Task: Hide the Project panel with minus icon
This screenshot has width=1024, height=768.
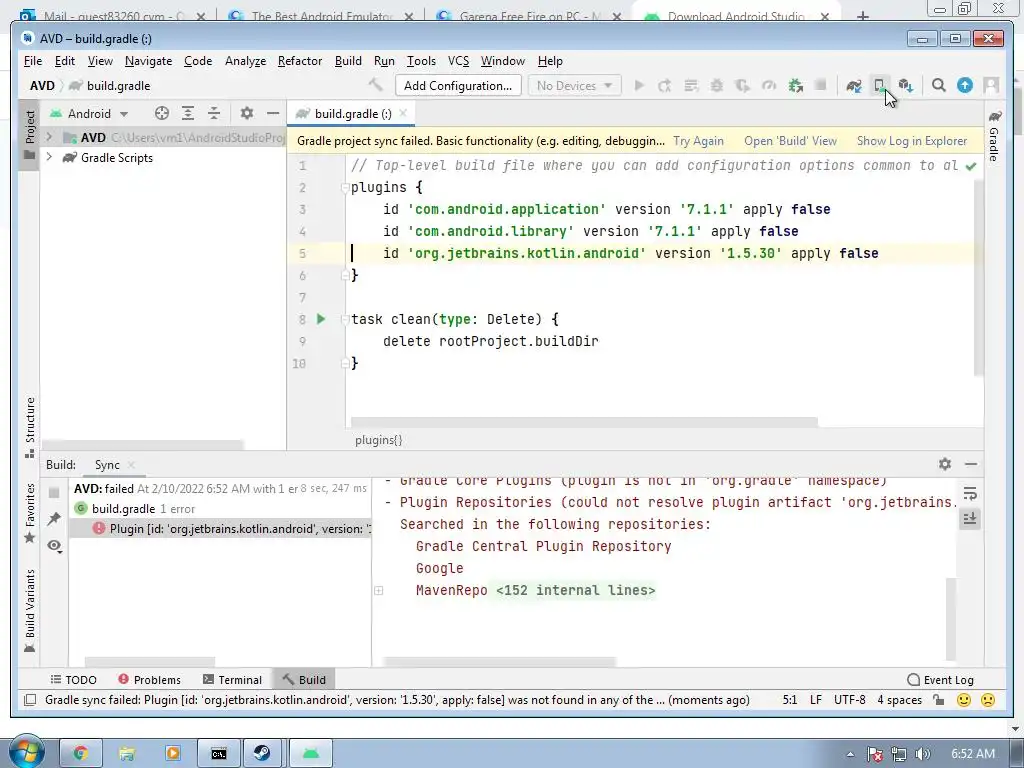Action: 273,114
